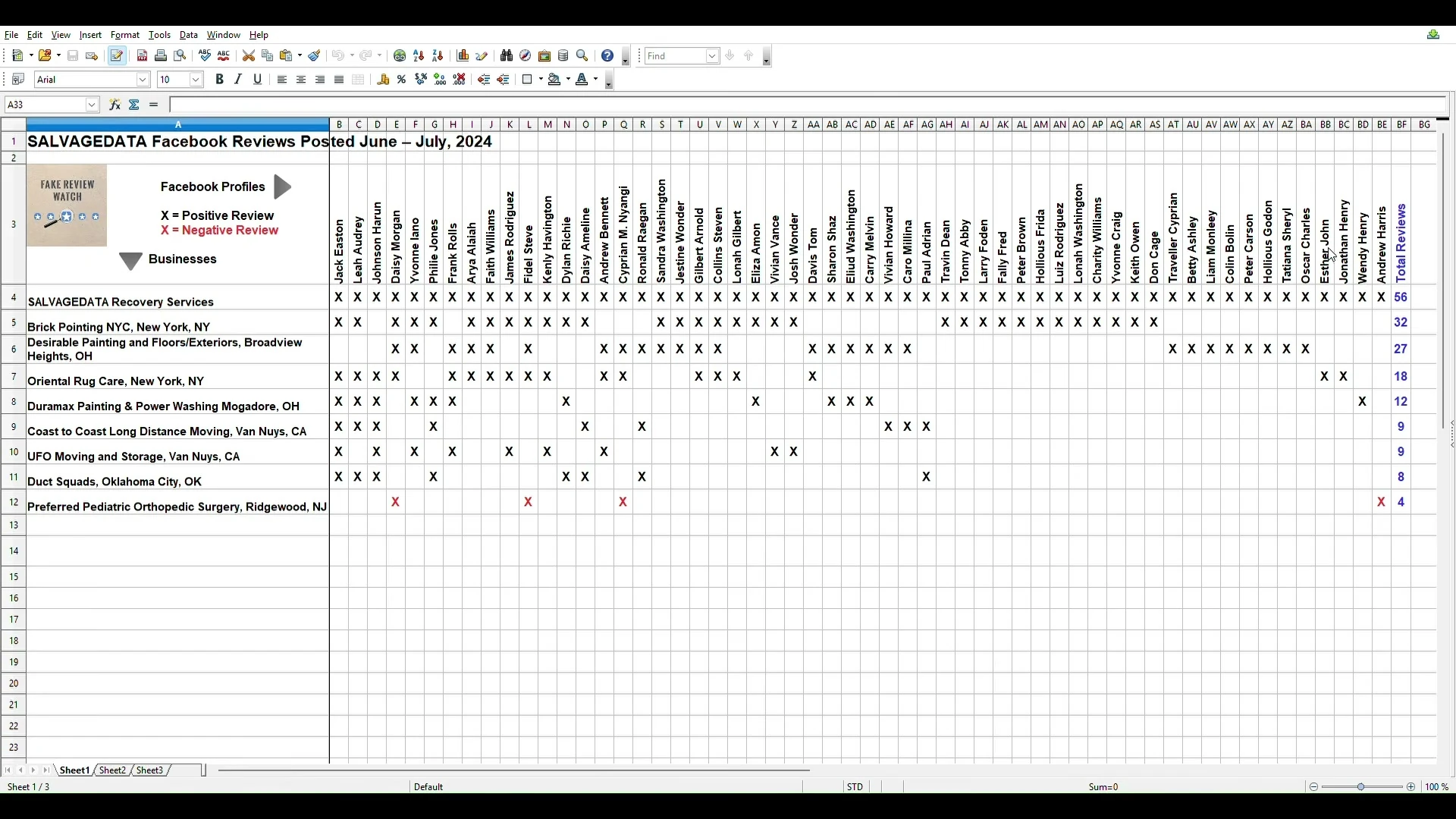Screen dimensions: 1456x819
Task: Select the Format Paintbrush tool
Action: point(315,56)
